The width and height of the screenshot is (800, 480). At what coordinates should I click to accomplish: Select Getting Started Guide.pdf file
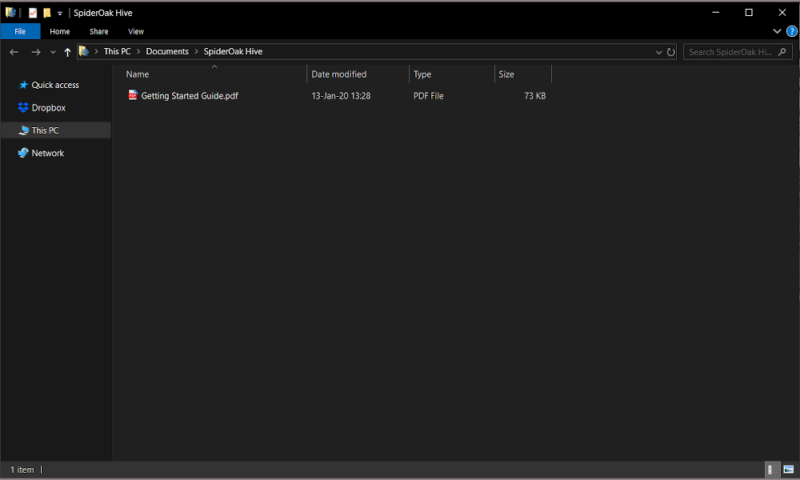[x=189, y=96]
